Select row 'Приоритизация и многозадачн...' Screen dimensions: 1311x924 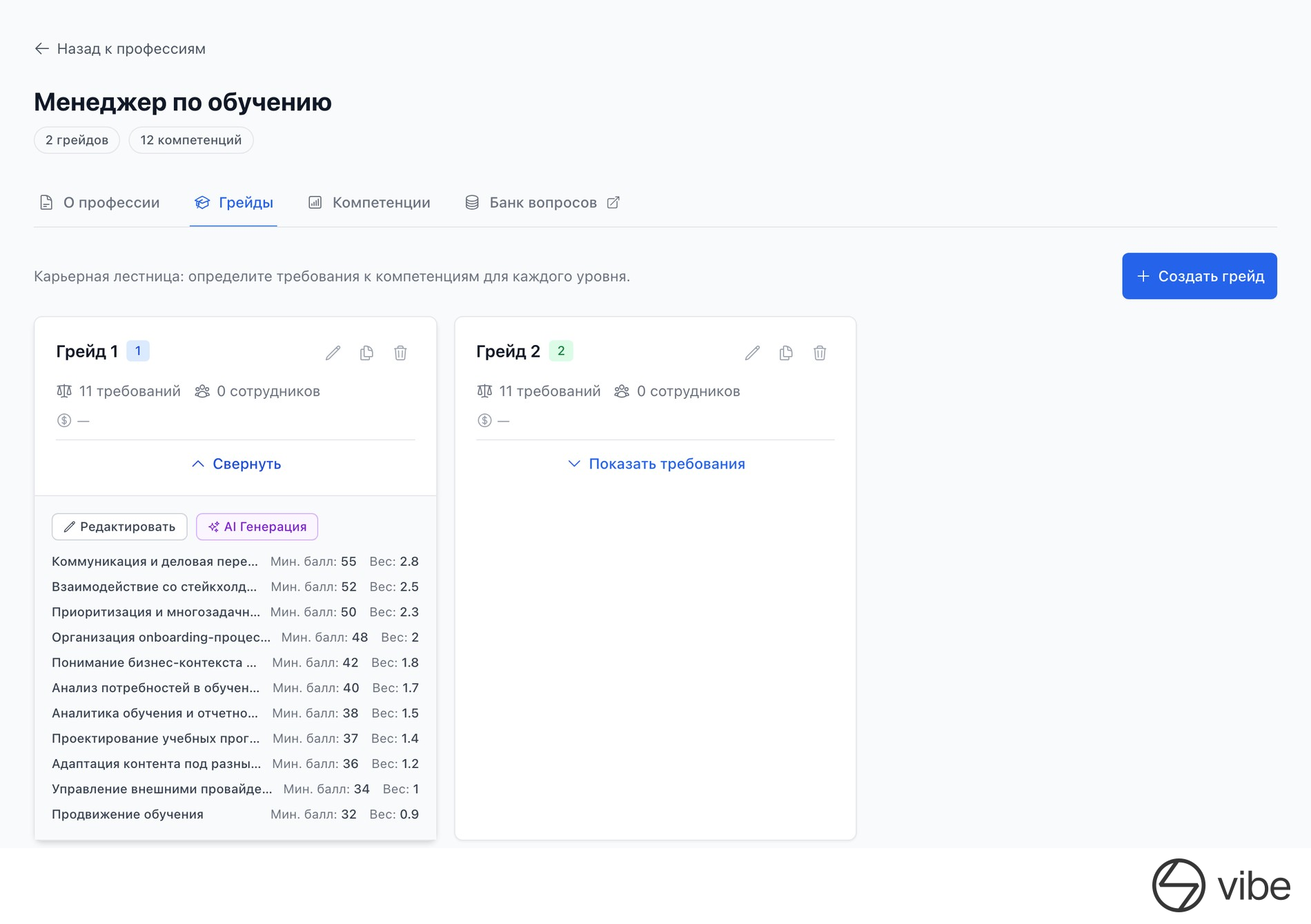click(235, 612)
